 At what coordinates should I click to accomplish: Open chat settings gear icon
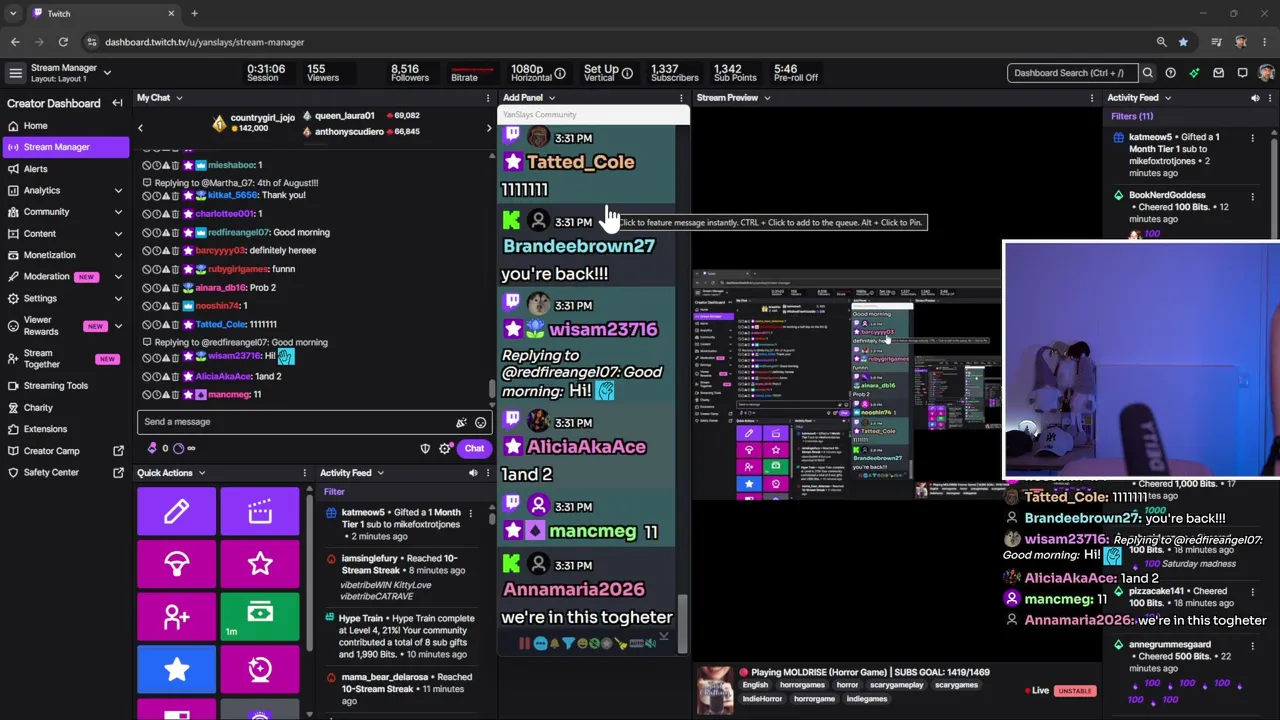pyautogui.click(x=444, y=449)
